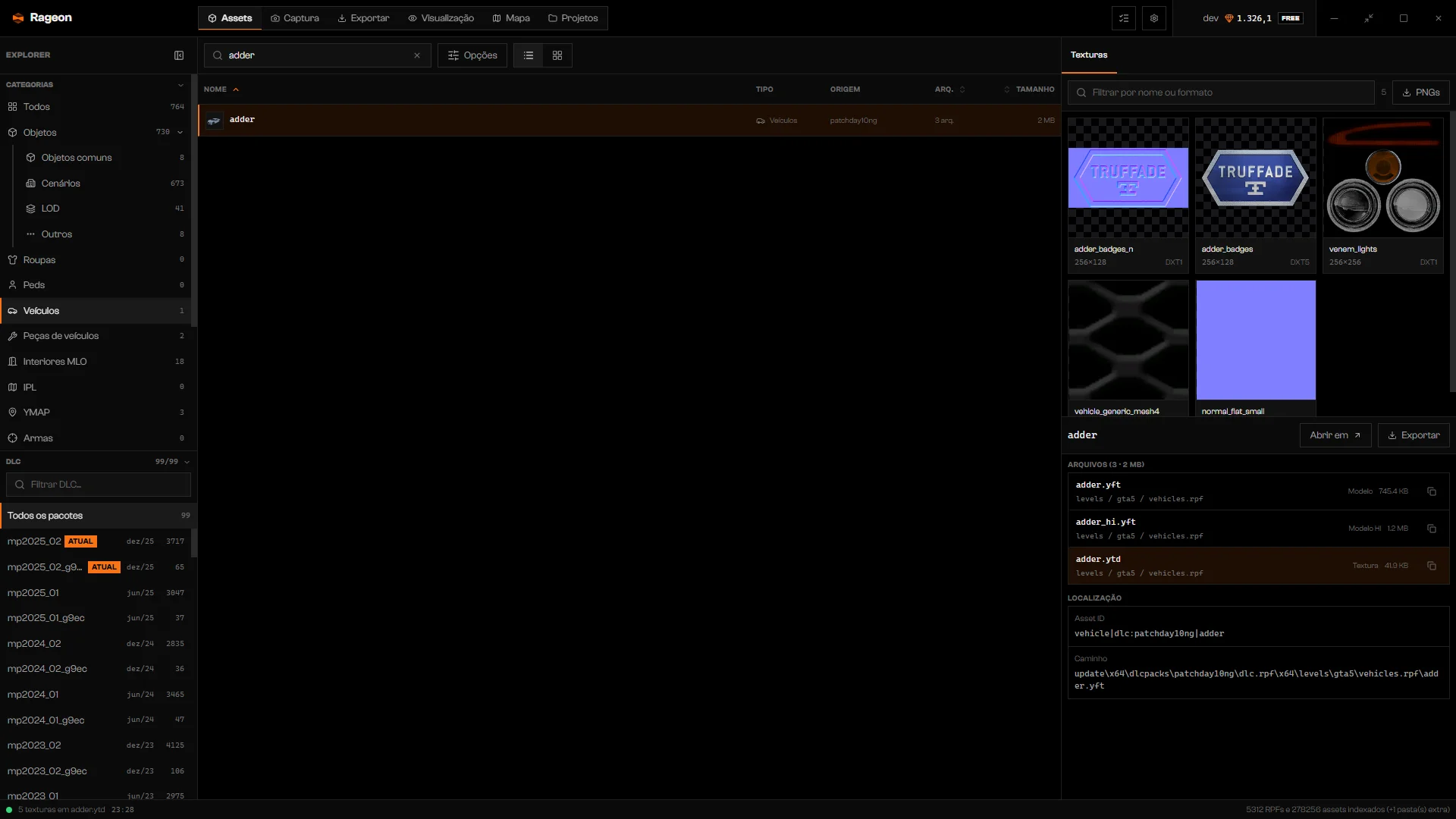This screenshot has width=1456, height=819.
Task: Sort list by Tamanho column
Action: [1029, 89]
